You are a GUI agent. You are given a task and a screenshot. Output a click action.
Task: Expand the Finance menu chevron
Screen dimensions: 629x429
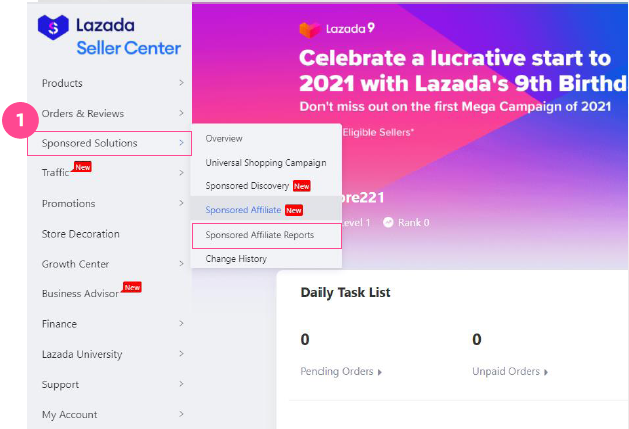[181, 323]
